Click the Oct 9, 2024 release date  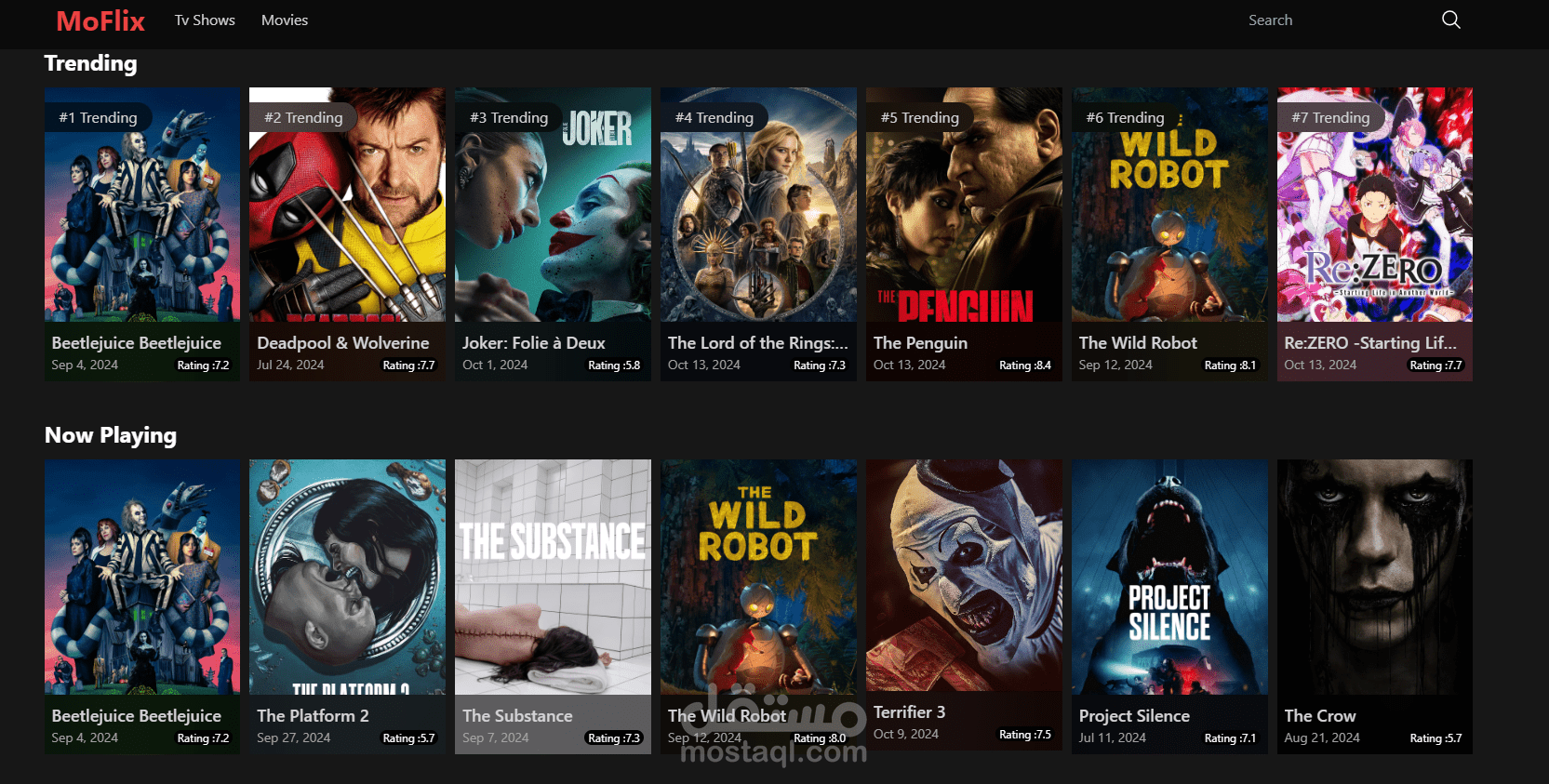pos(906,734)
